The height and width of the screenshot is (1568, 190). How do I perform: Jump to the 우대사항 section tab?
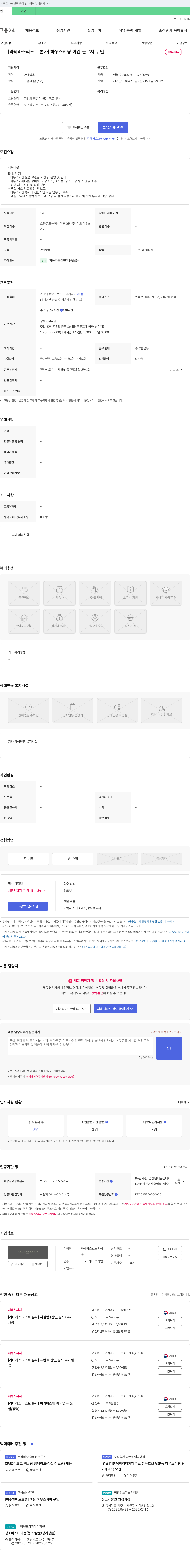tap(76, 43)
